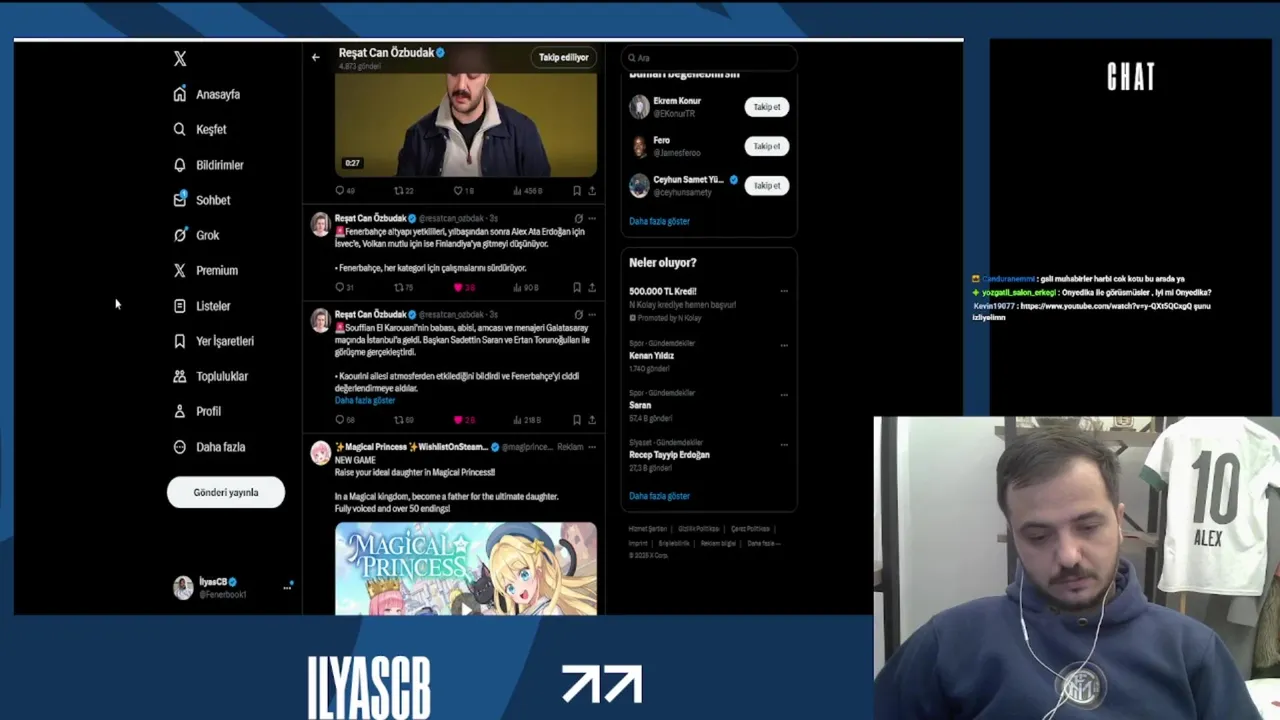Follow Fero with Takip et
This screenshot has width=1280, height=720.
click(767, 146)
